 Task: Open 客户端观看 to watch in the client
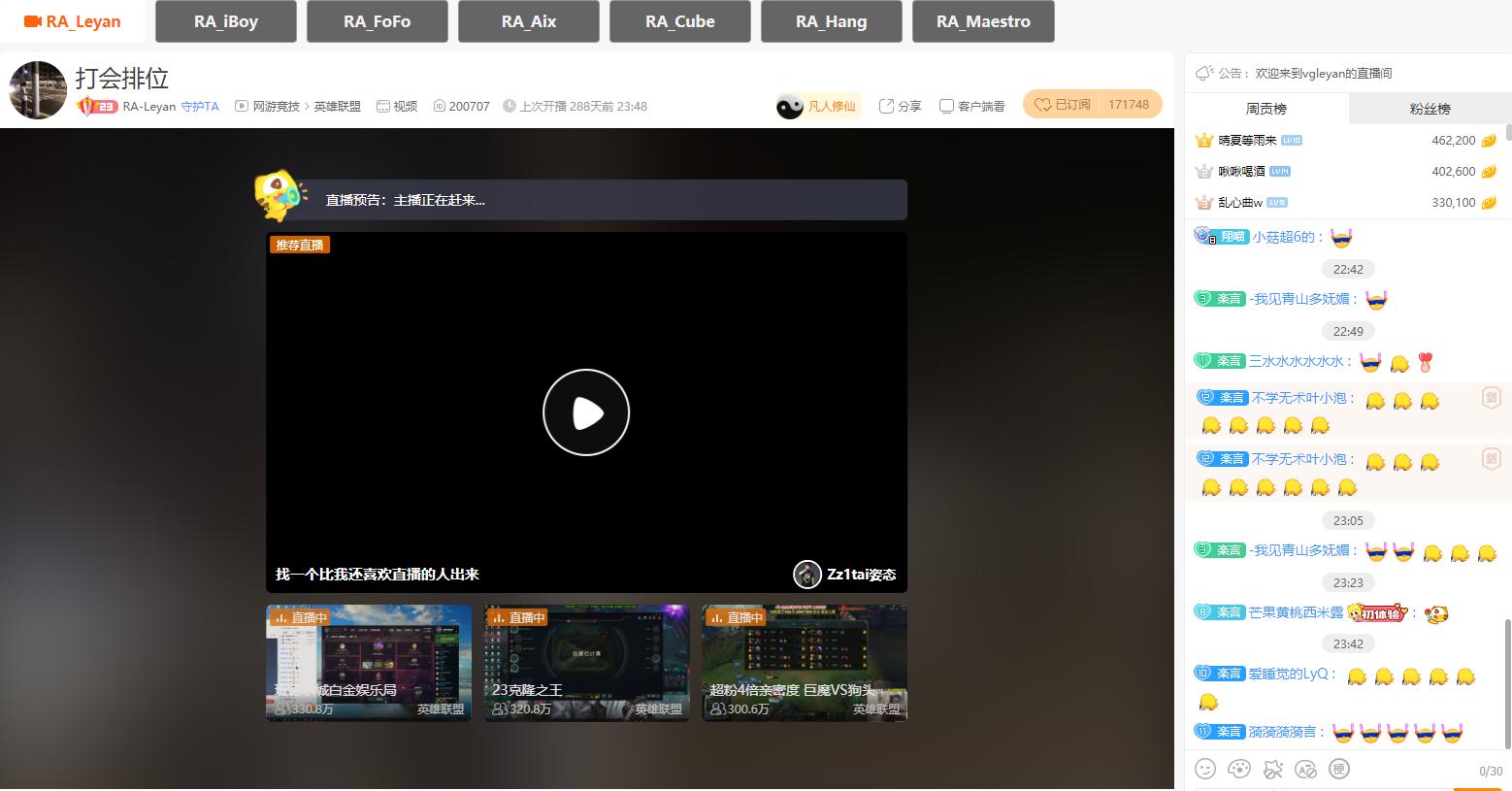(x=971, y=106)
